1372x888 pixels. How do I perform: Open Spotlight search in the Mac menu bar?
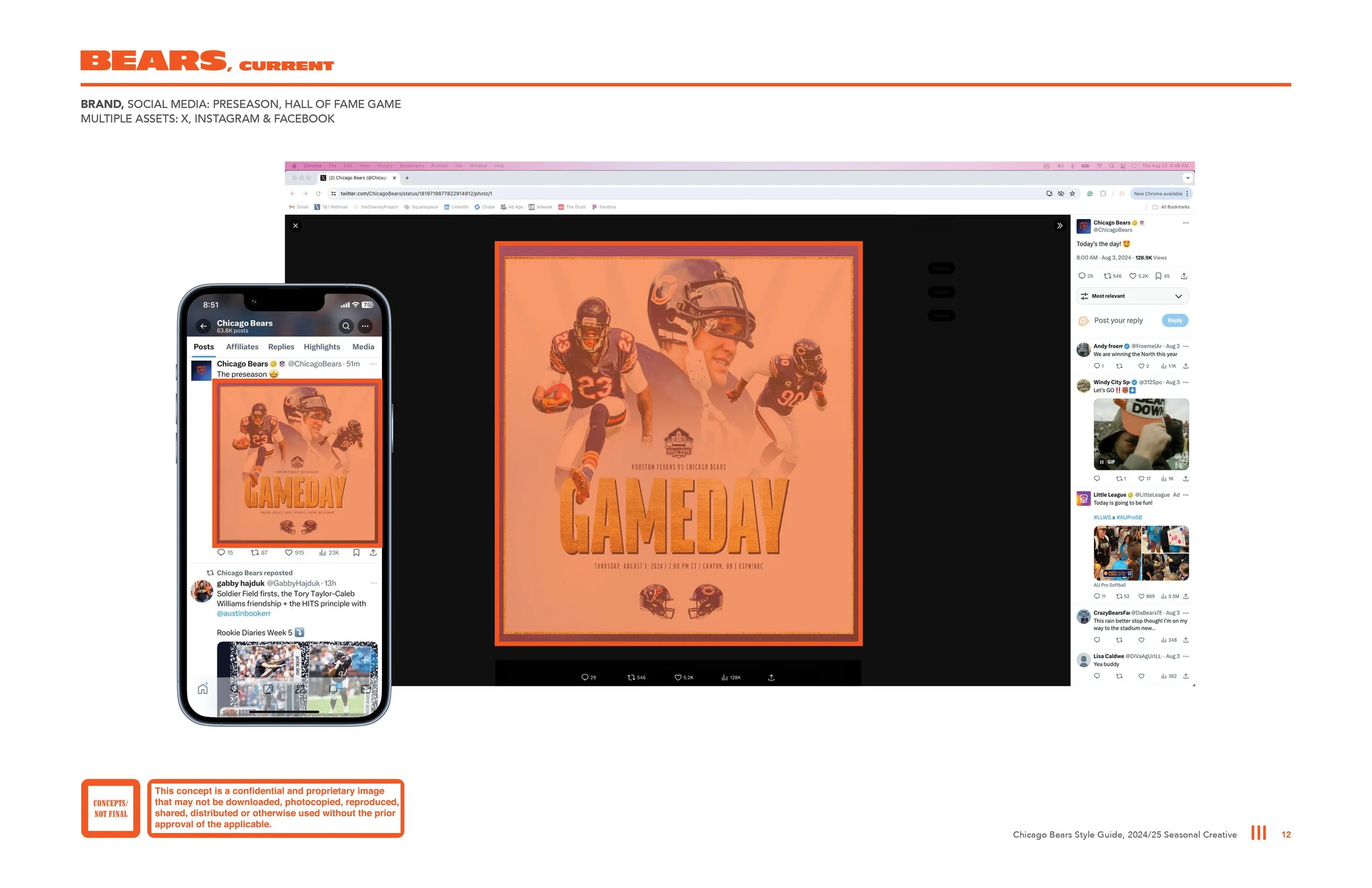(1111, 166)
